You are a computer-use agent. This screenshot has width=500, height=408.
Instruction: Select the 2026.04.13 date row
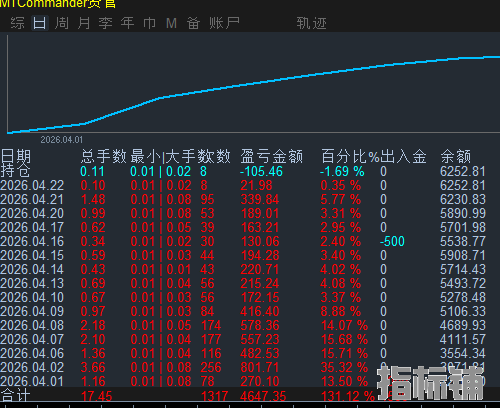point(32,283)
